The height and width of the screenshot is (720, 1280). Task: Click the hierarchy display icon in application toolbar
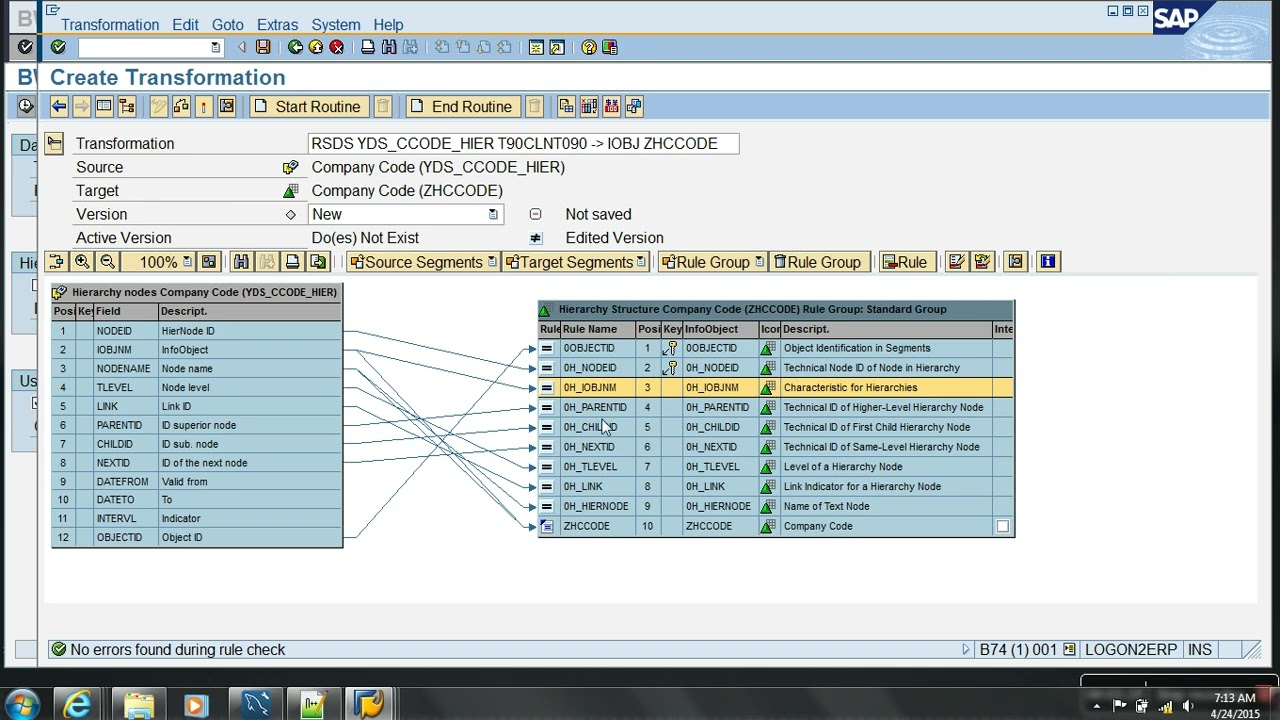click(x=127, y=106)
